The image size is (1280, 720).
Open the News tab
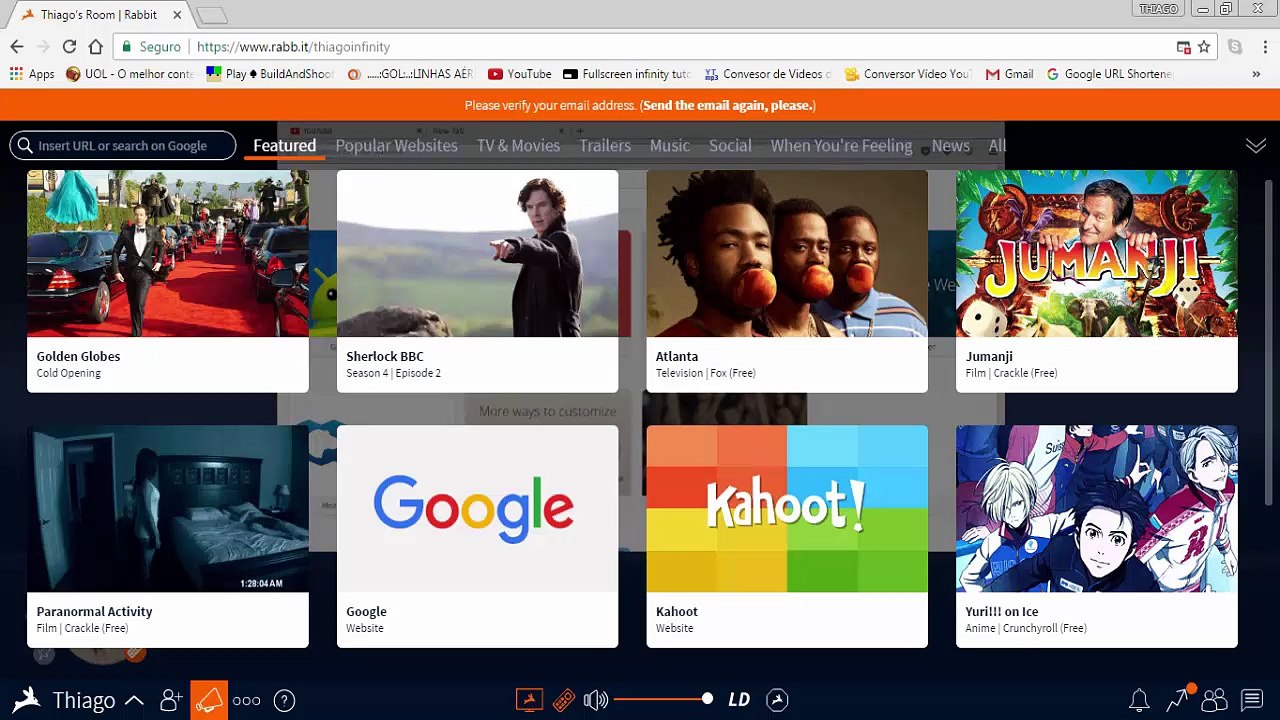tap(951, 146)
